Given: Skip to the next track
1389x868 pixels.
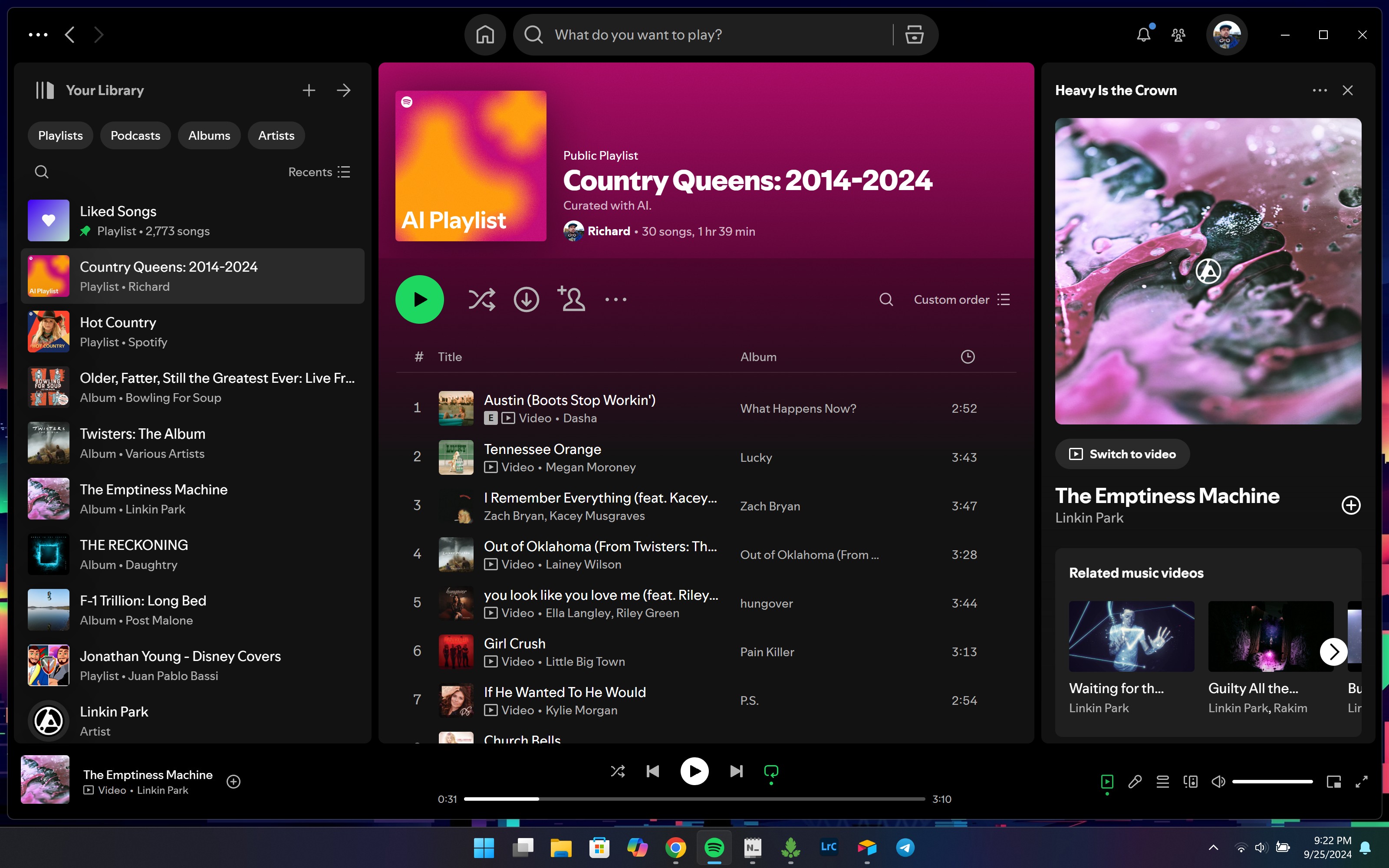Looking at the screenshot, I should tap(737, 771).
